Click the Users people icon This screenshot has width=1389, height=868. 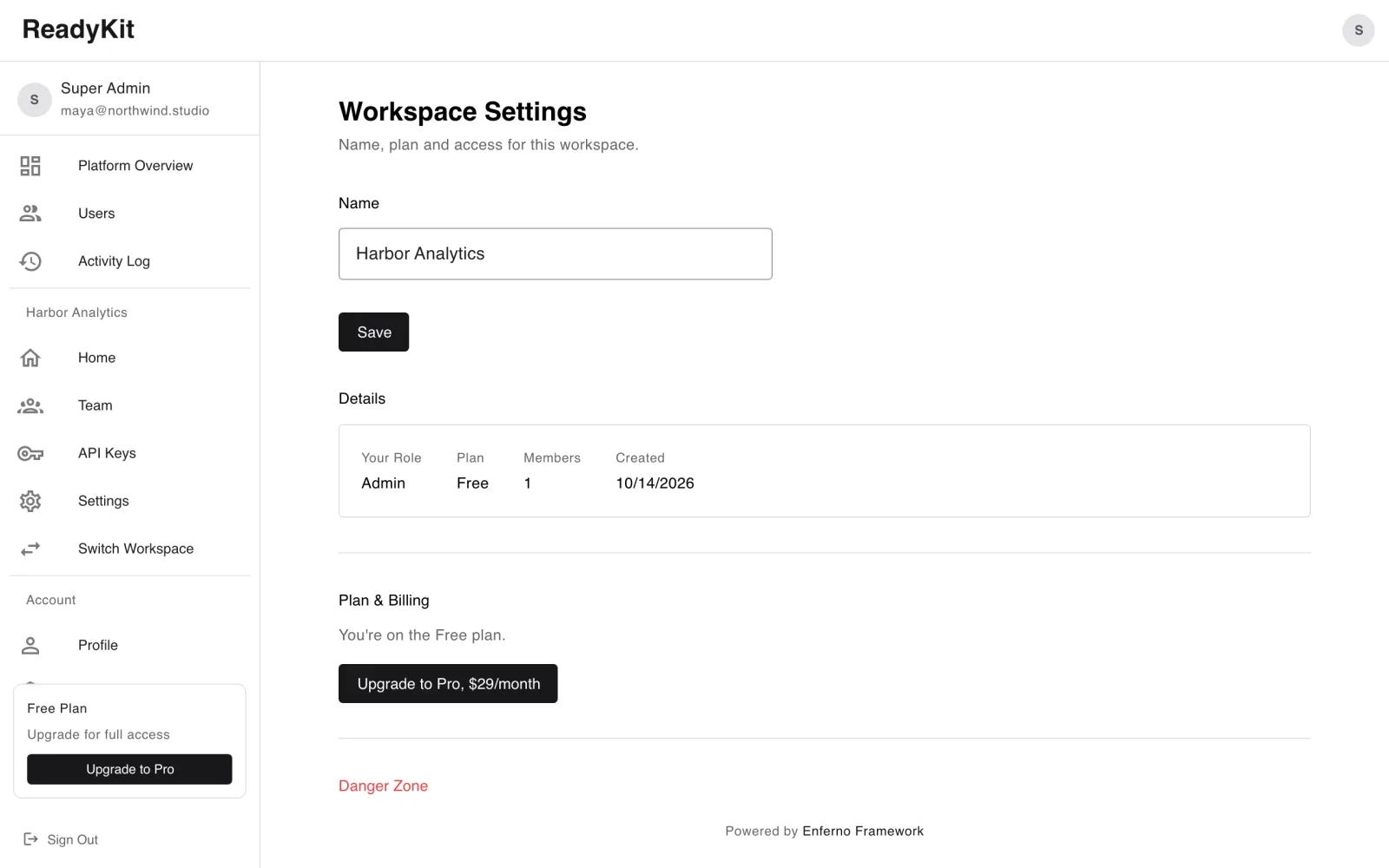tap(30, 214)
